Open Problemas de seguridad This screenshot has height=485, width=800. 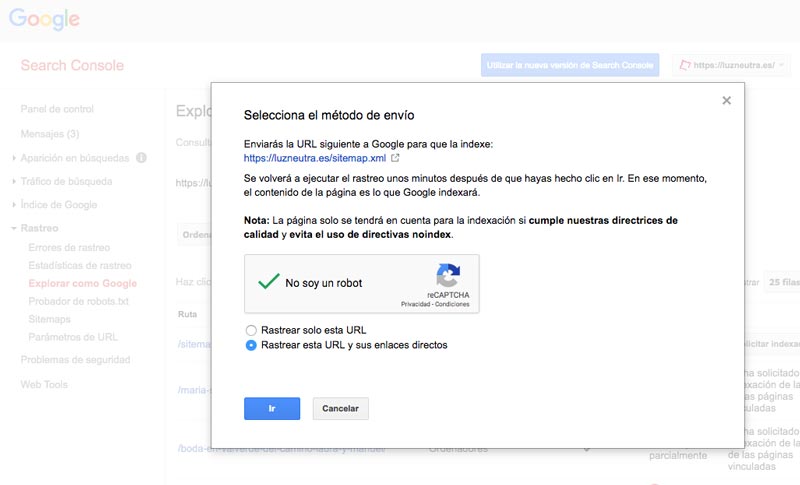[76, 360]
